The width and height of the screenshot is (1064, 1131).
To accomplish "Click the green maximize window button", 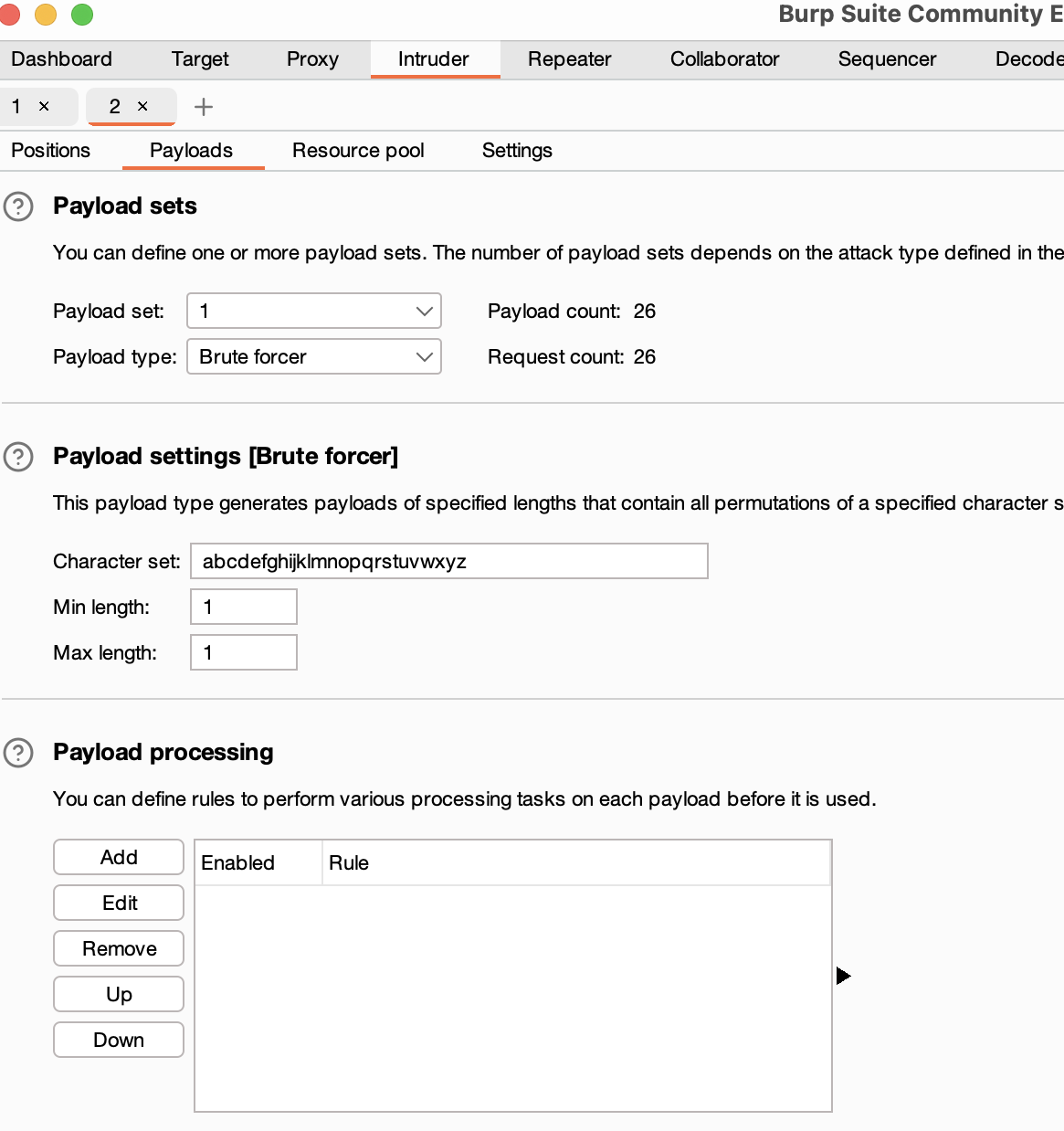I will (82, 15).
